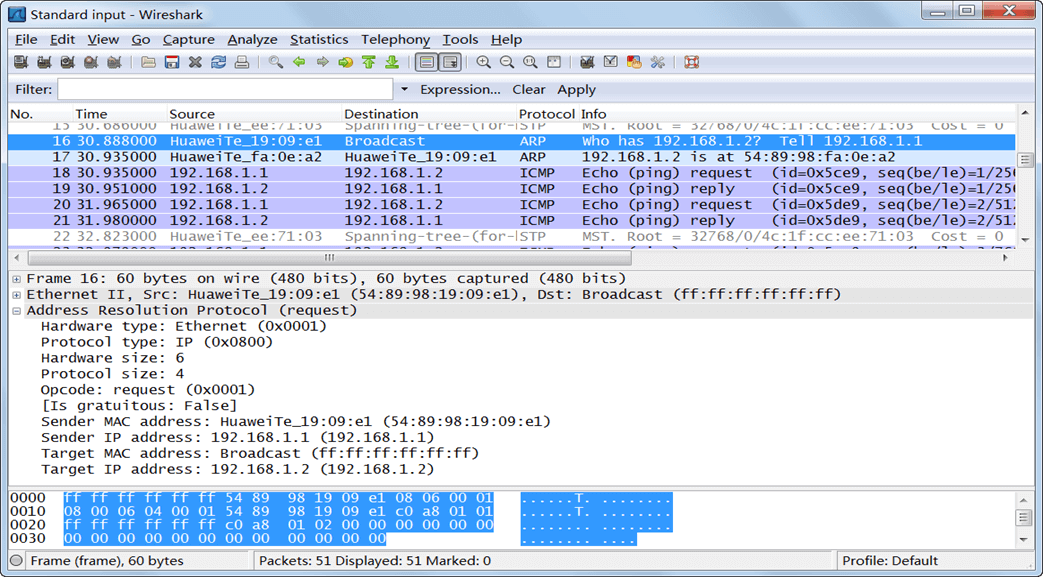Sort by the Info column header
Image resolution: width=1043 pixels, height=577 pixels.
(798, 114)
